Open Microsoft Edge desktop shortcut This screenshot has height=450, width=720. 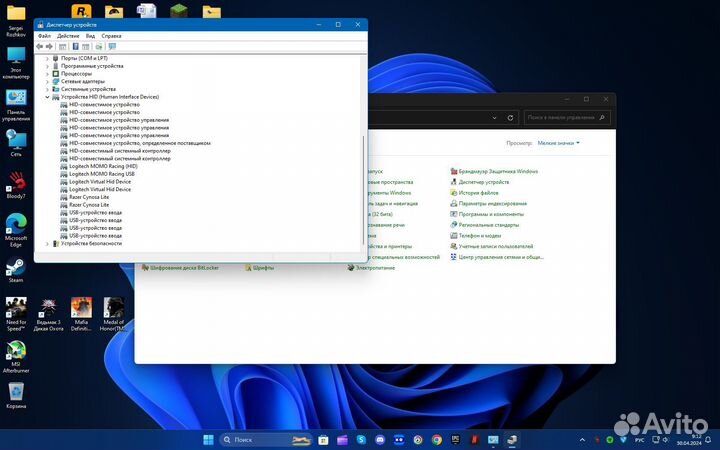16,226
